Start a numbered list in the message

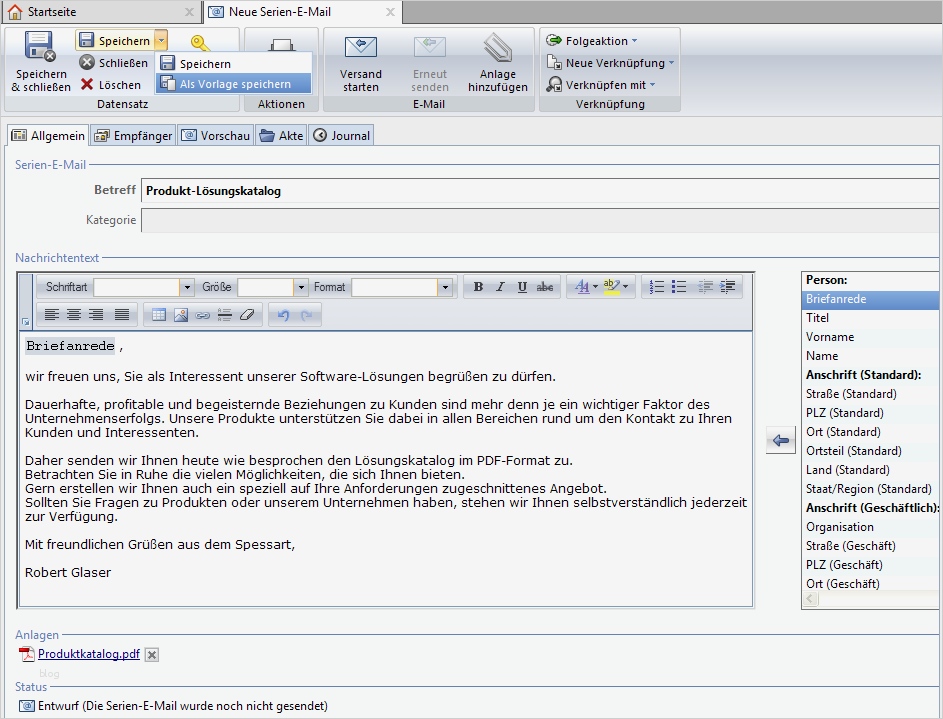click(655, 287)
